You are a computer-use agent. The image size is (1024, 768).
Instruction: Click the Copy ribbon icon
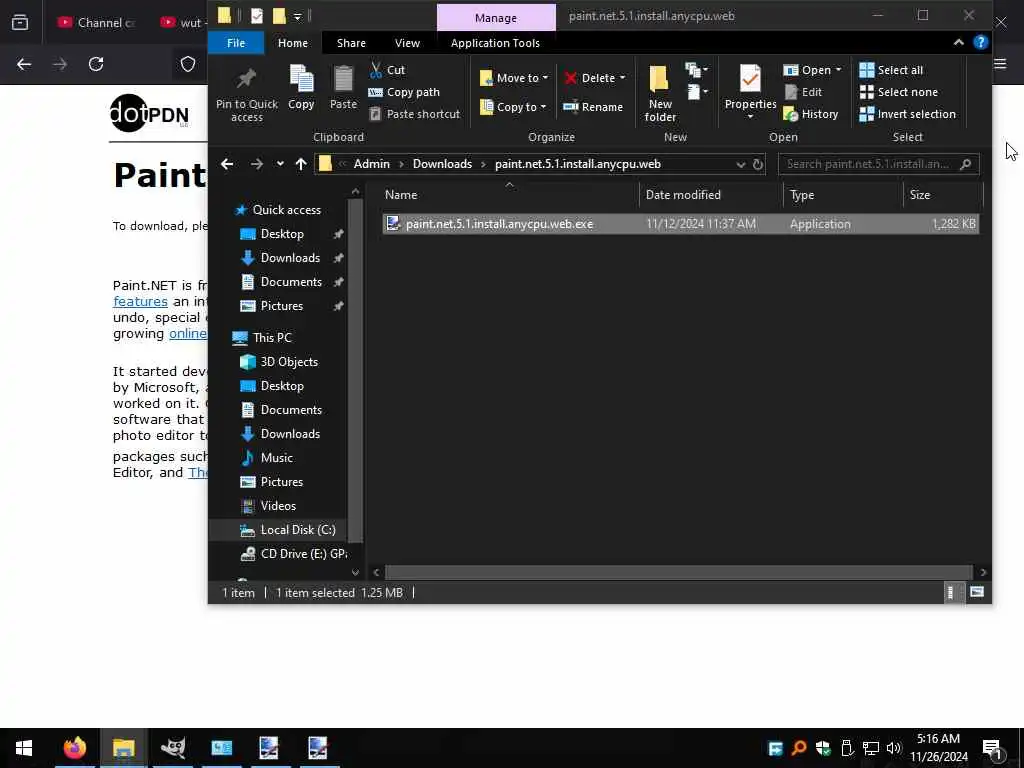click(x=301, y=88)
